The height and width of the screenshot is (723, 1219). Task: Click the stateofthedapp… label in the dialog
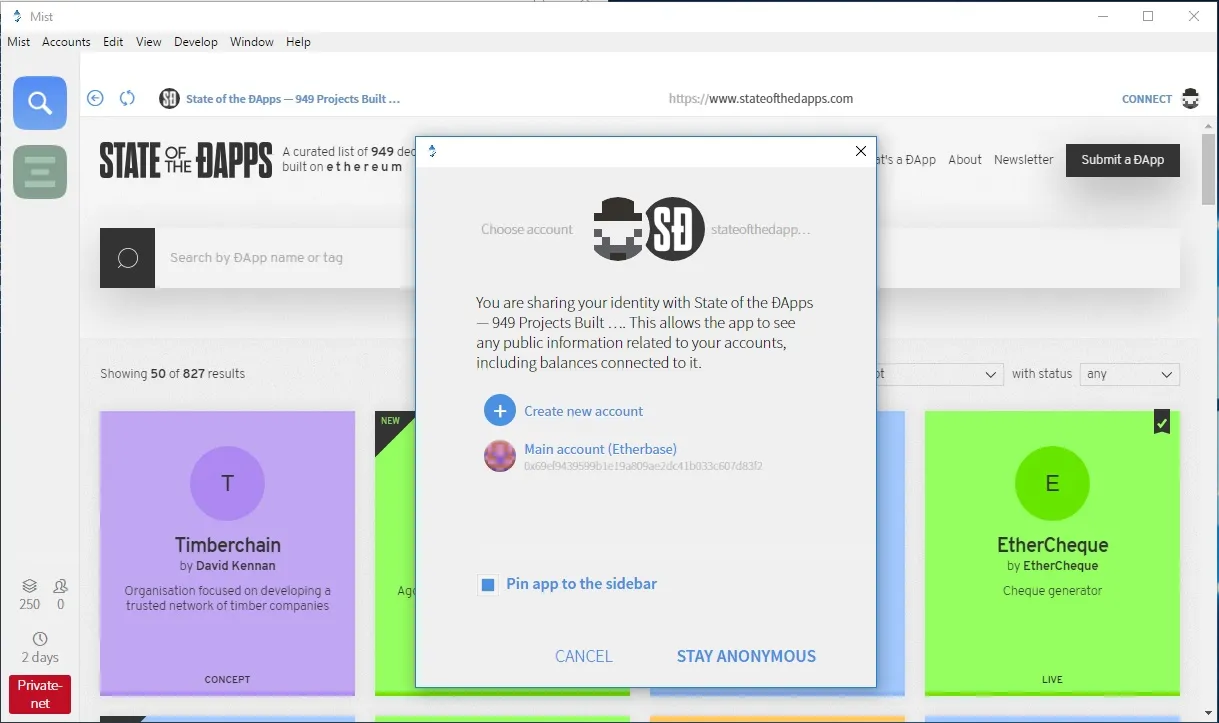tap(761, 230)
